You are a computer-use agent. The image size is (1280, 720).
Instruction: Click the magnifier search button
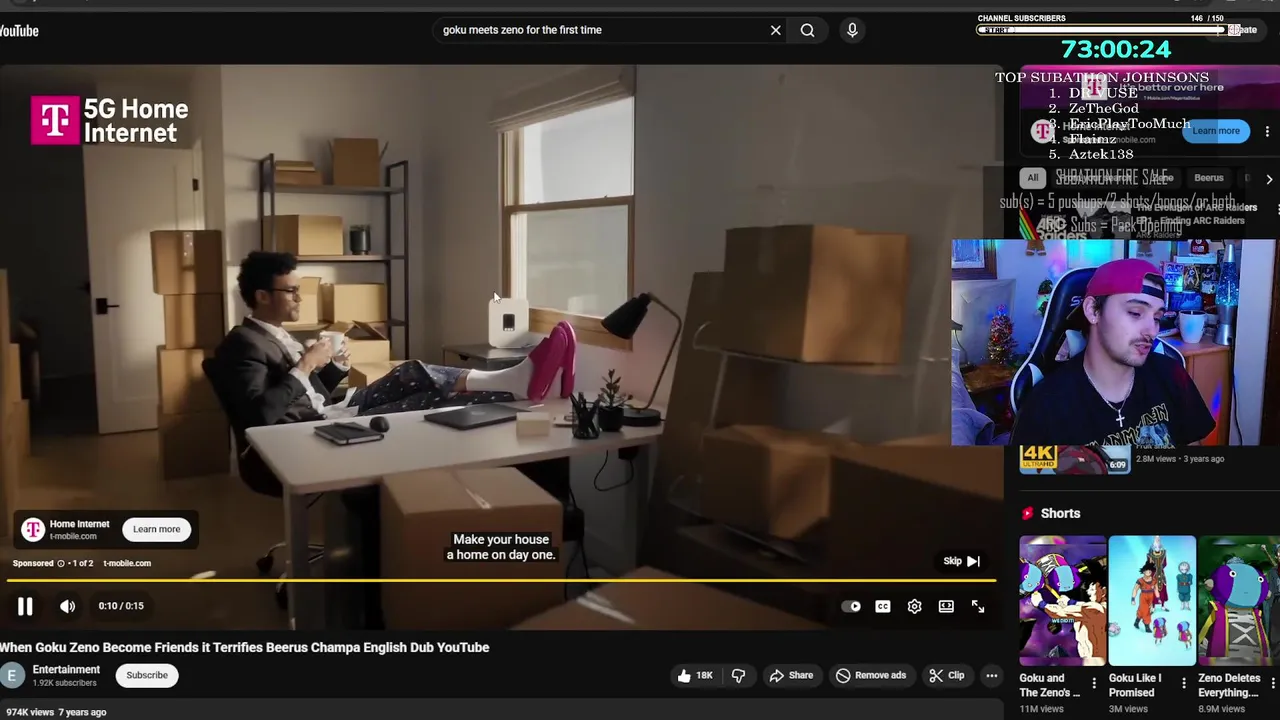807,30
